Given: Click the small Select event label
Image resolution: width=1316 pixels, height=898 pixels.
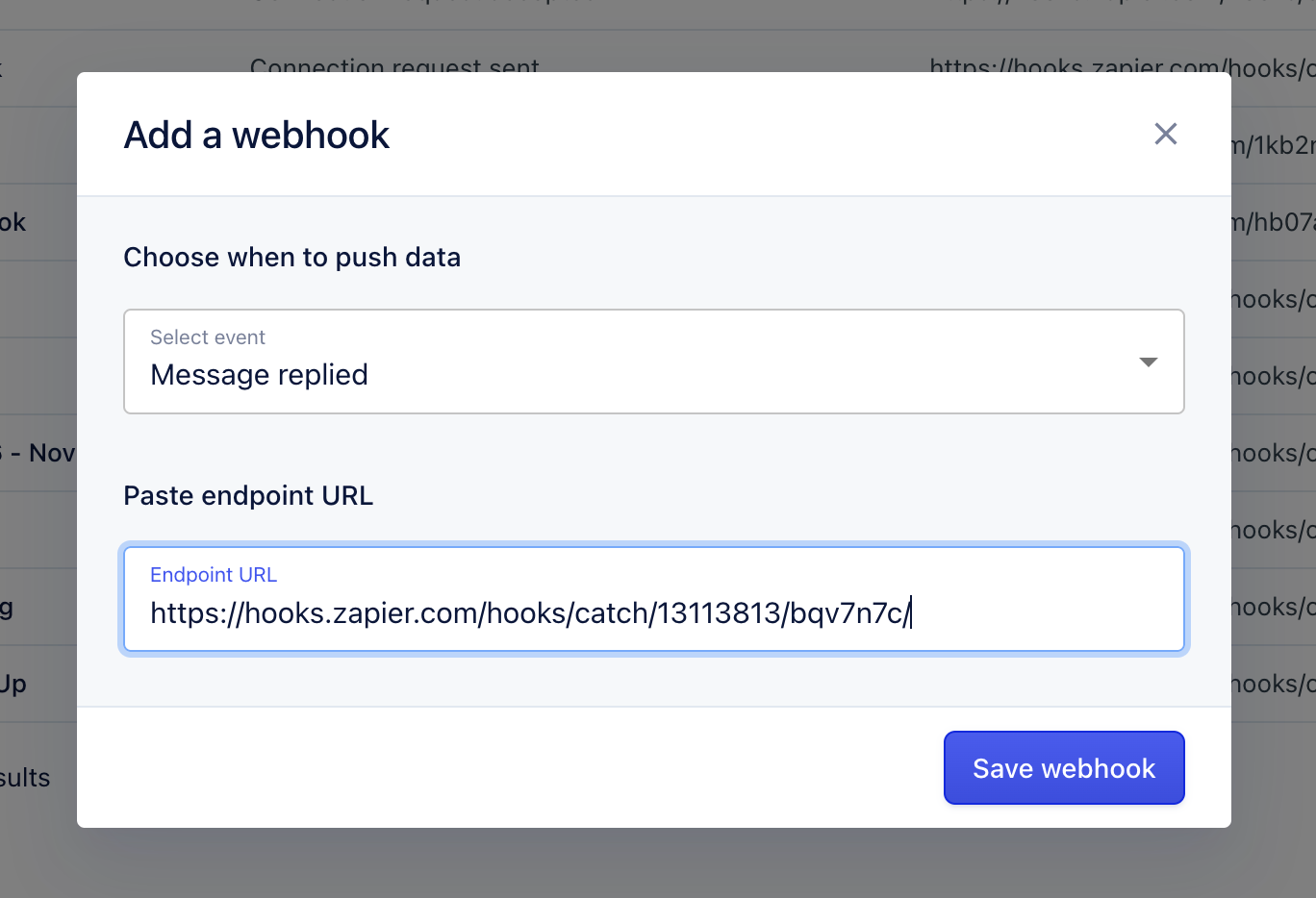Looking at the screenshot, I should coord(208,337).
